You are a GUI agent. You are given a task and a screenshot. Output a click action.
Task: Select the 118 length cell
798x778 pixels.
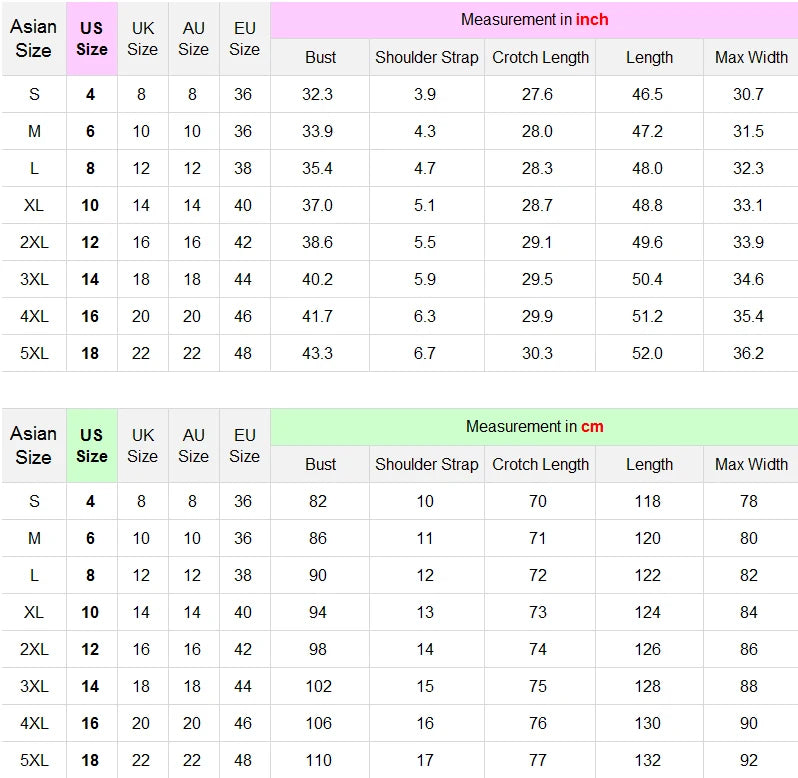647,501
